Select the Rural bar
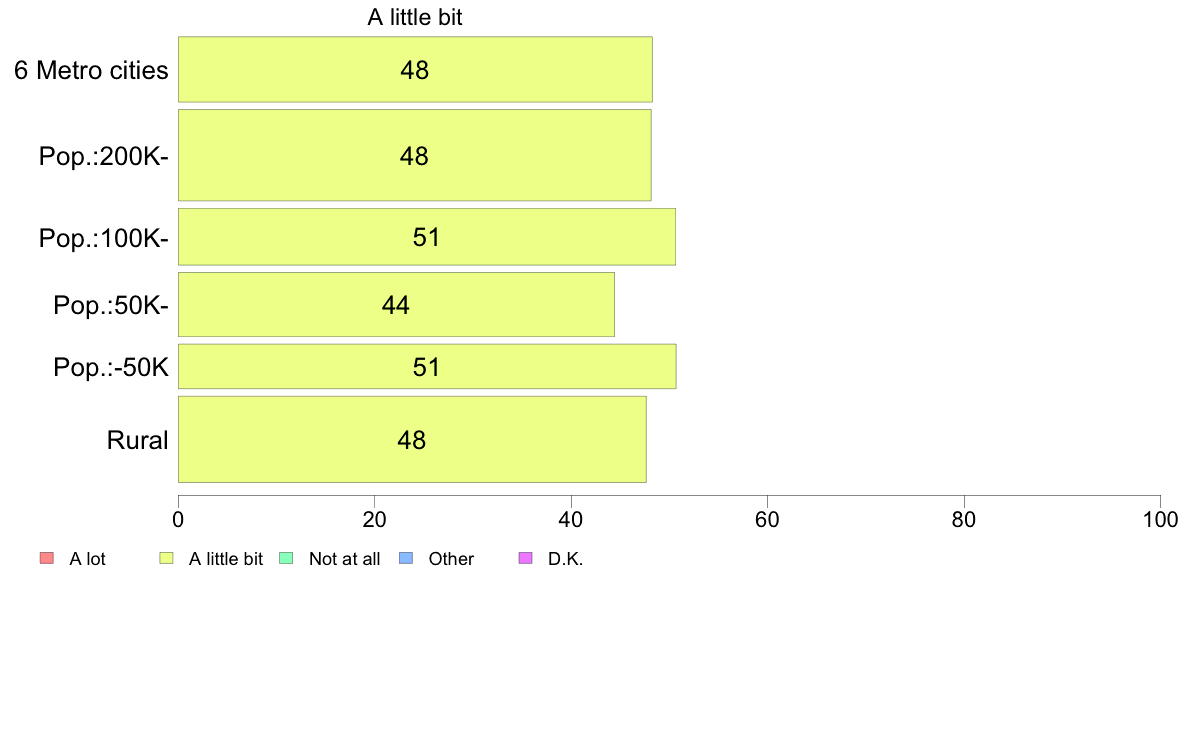 pyautogui.click(x=412, y=440)
